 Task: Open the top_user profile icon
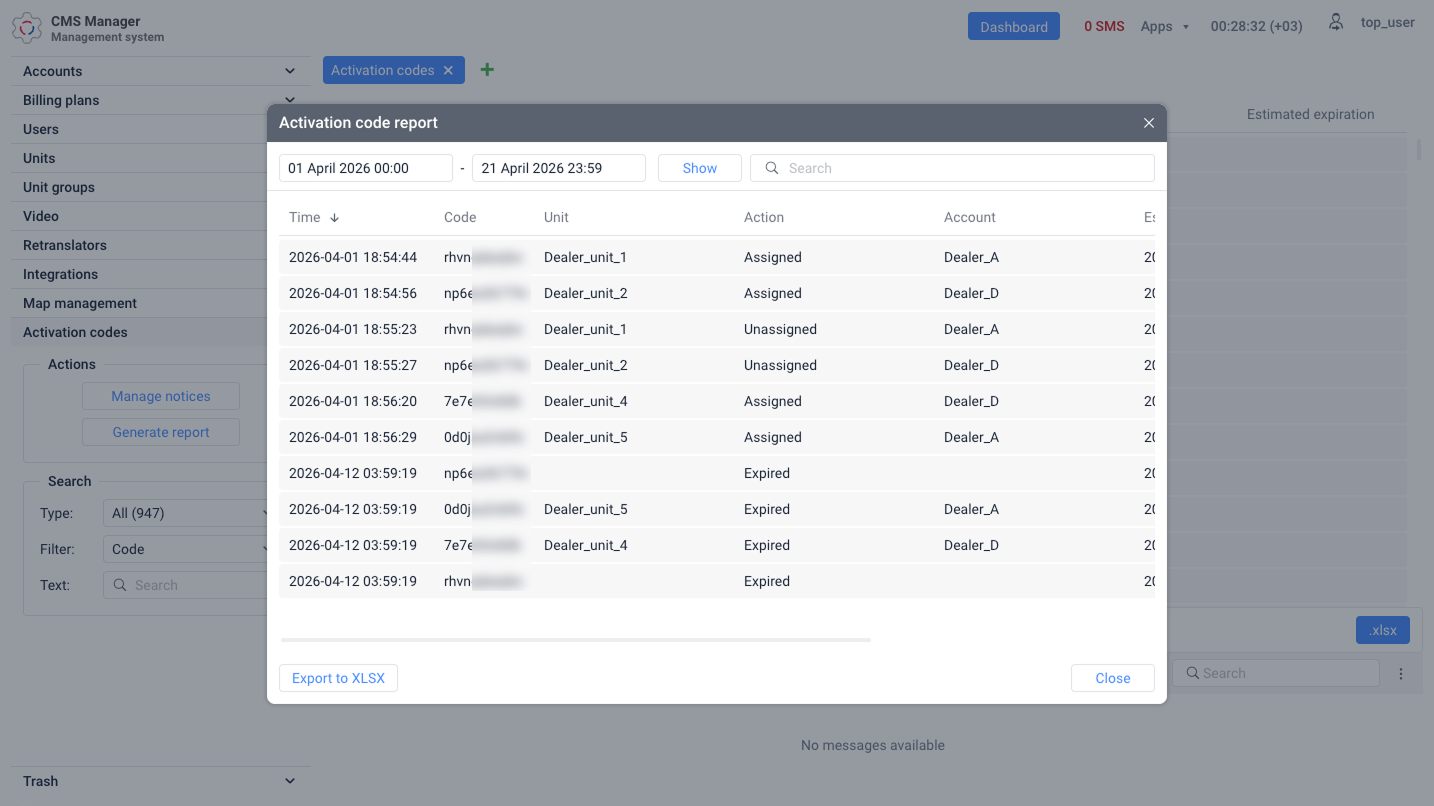[1336, 22]
